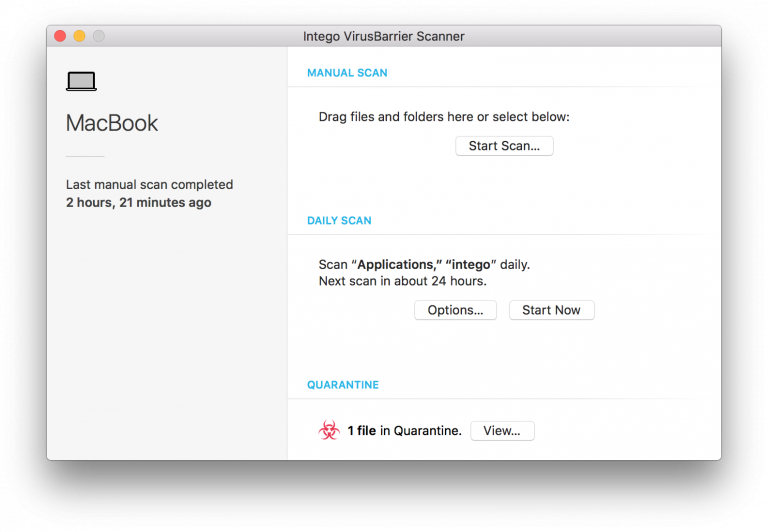Click the MANUAL SCAN section header

347,73
